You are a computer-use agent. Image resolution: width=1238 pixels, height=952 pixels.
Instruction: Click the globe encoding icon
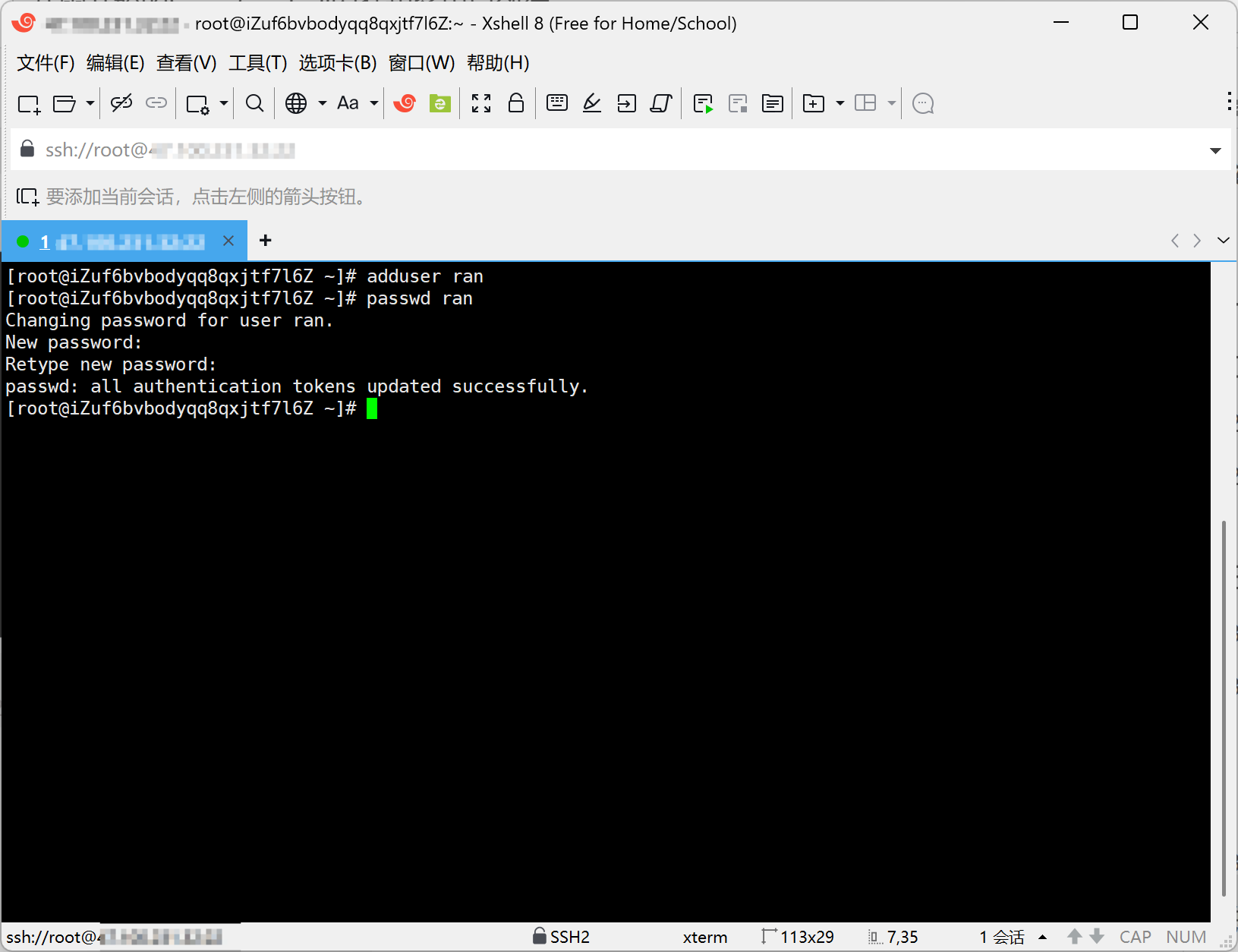click(x=296, y=103)
